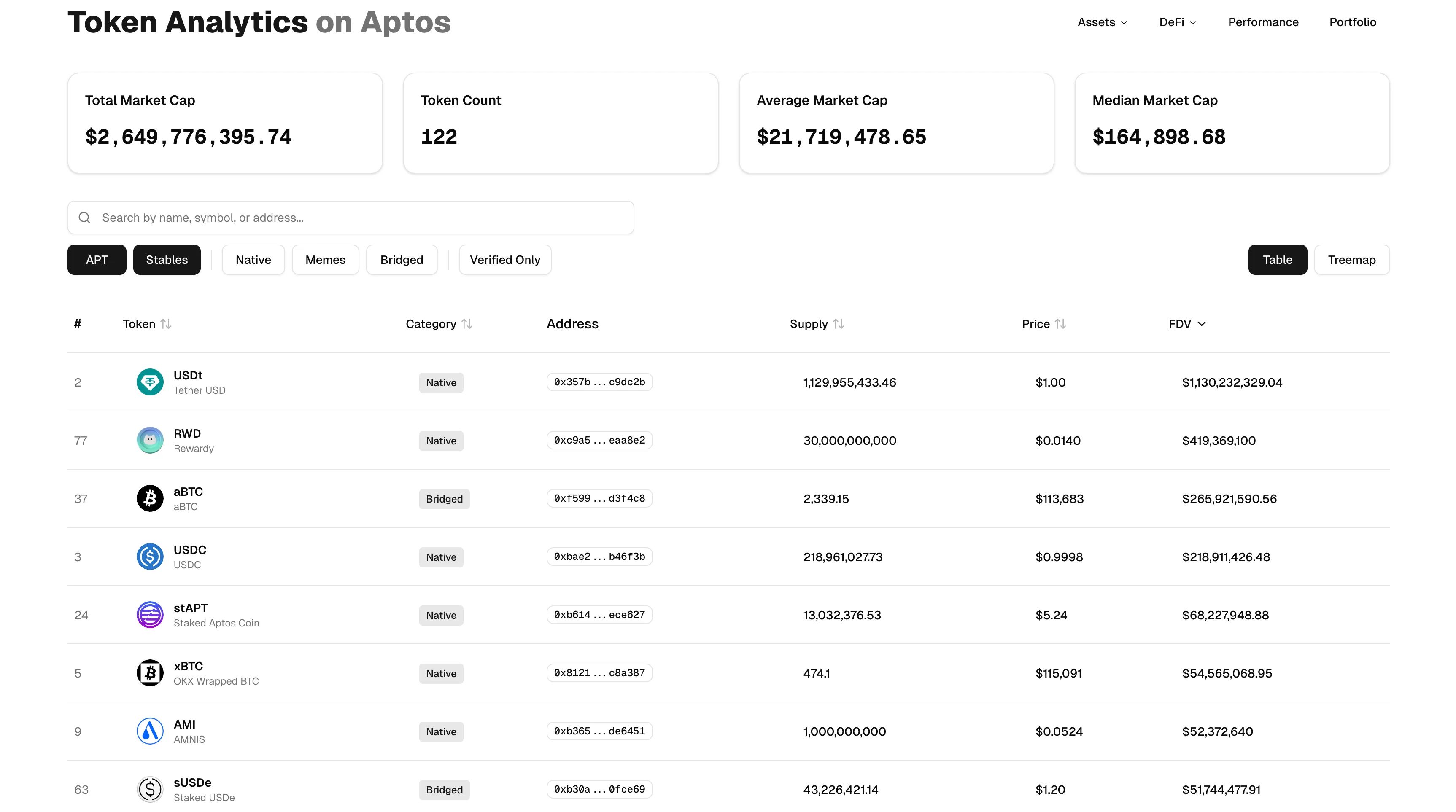1456x812 pixels.
Task: Open the FDV column dropdown
Action: 1186,324
